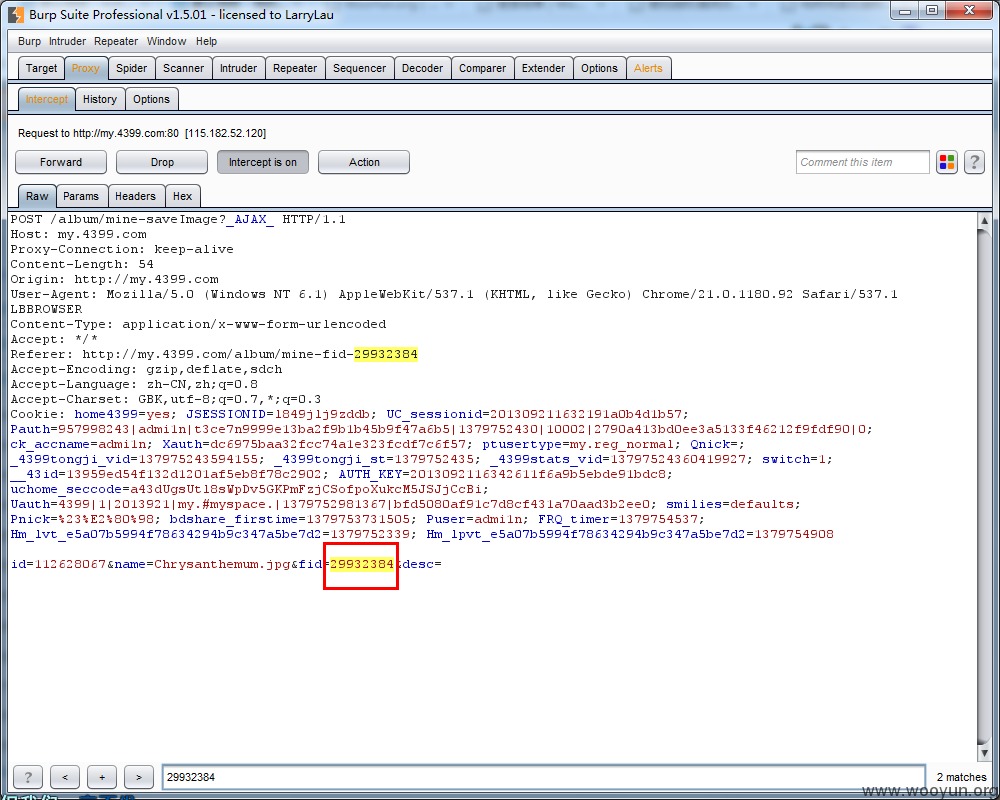Go to next search match
The width and height of the screenshot is (1000, 800).
[x=139, y=777]
